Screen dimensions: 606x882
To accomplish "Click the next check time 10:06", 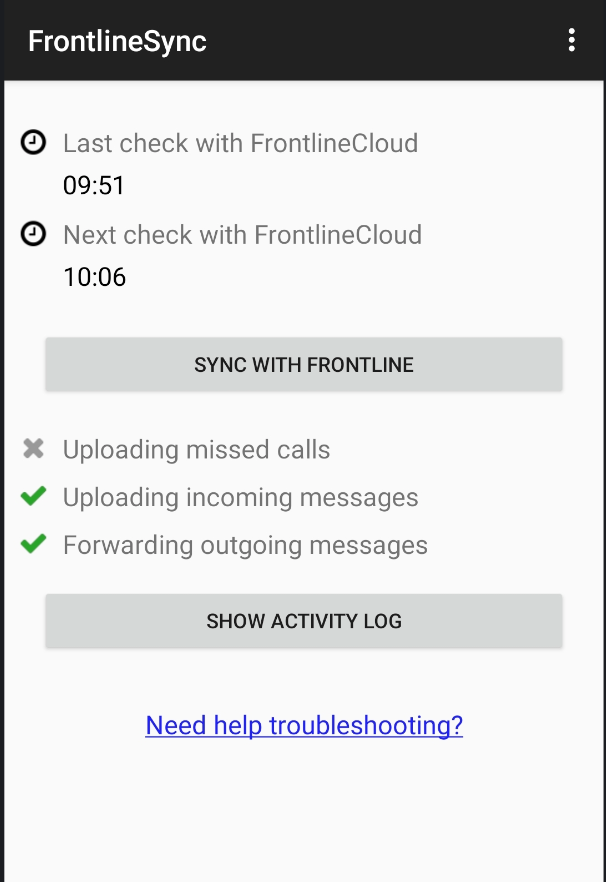I will pos(94,277).
